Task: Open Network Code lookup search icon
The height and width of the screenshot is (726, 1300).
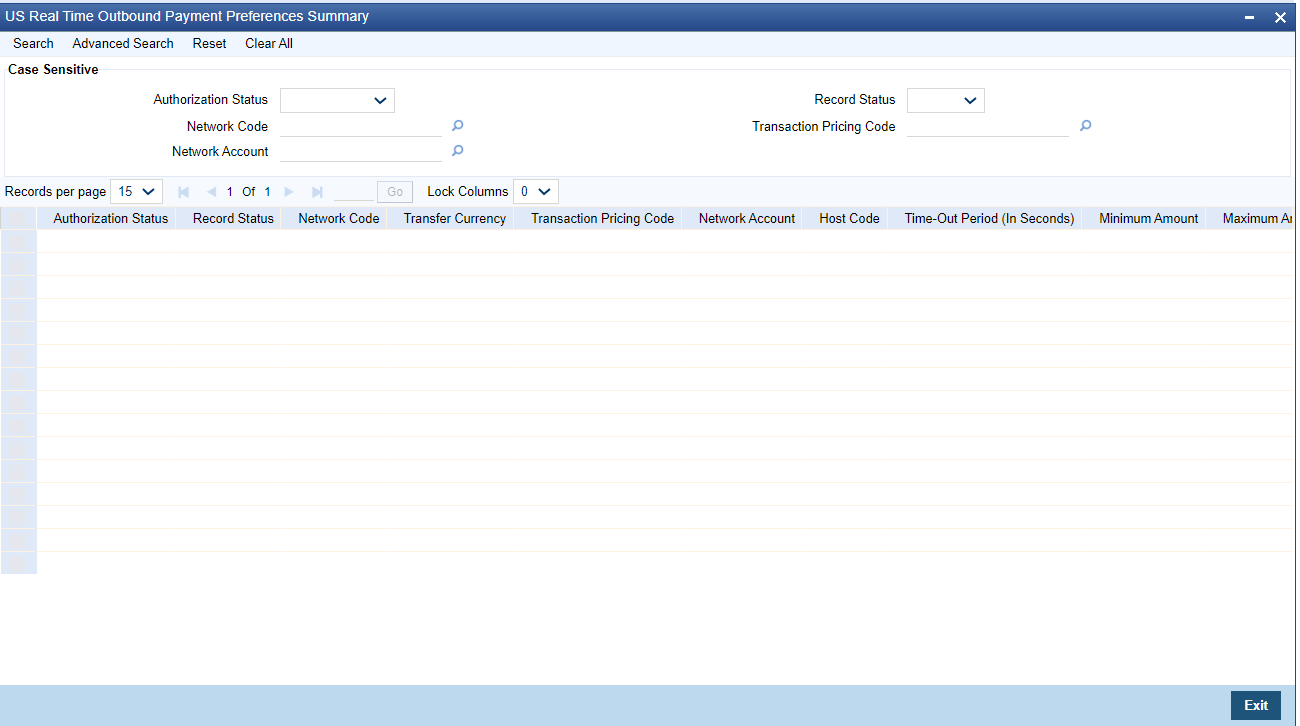Action: (x=458, y=126)
